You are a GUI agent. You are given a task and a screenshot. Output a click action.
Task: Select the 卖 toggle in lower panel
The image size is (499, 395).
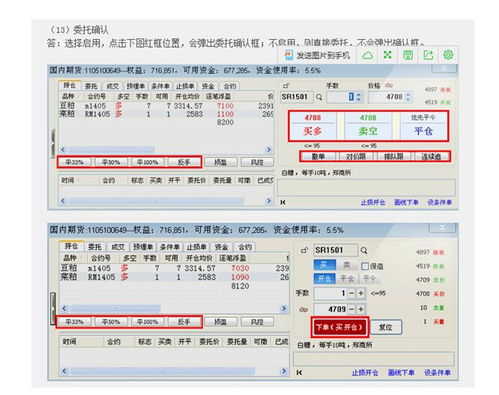(346, 265)
